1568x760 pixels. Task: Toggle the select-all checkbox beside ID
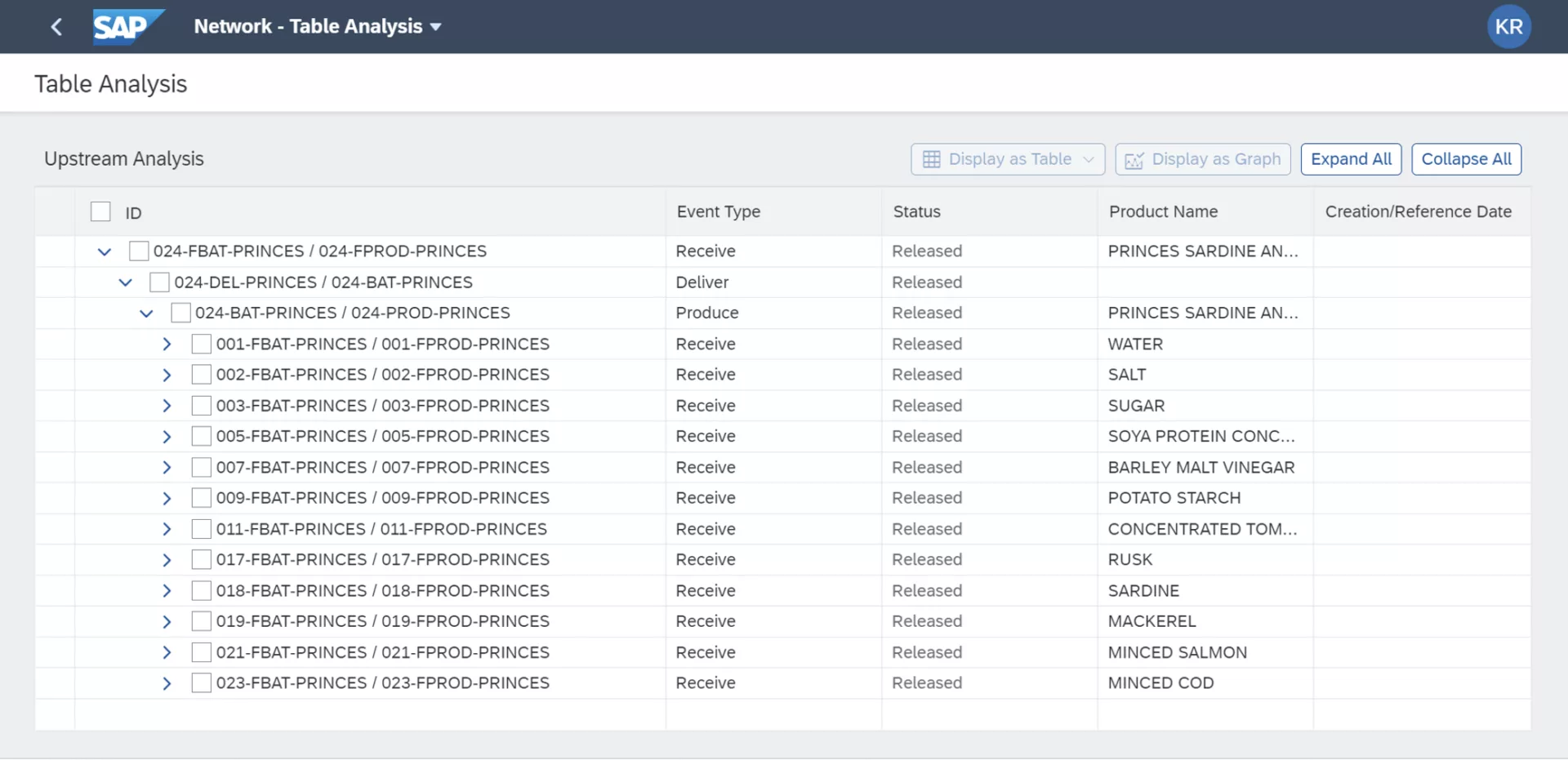coord(100,211)
